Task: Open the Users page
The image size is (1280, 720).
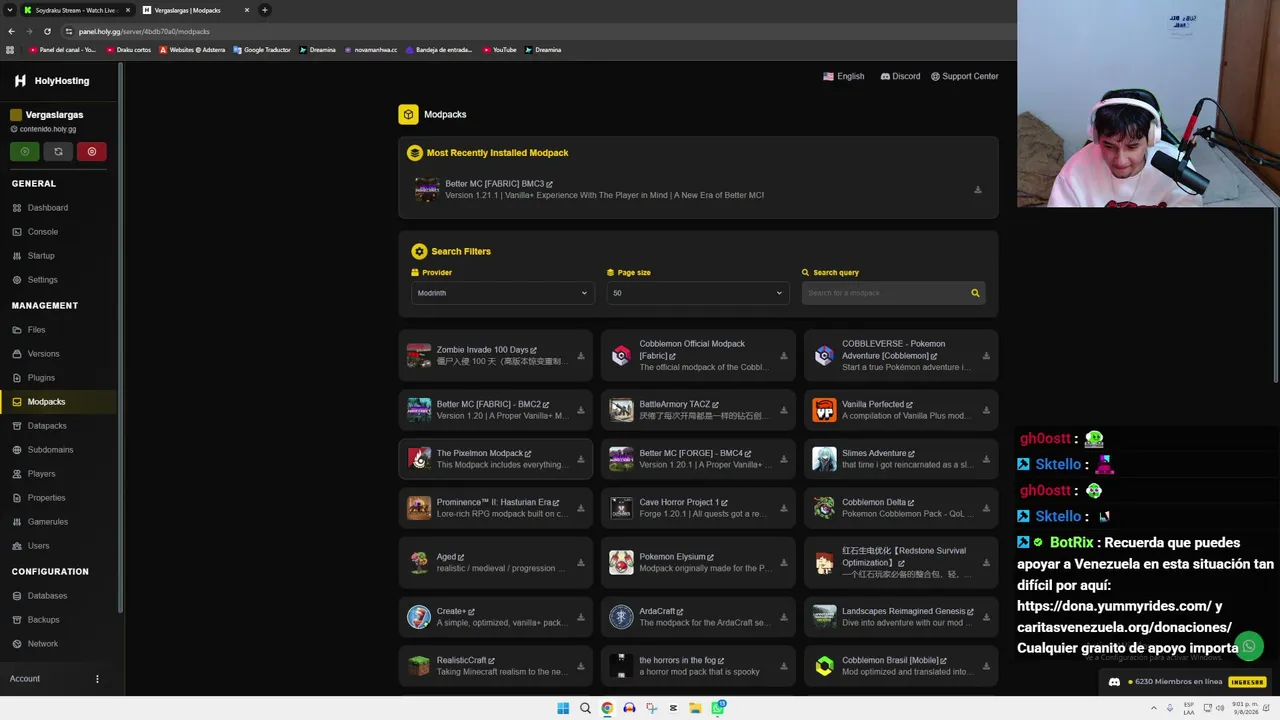Action: pyautogui.click(x=38, y=546)
